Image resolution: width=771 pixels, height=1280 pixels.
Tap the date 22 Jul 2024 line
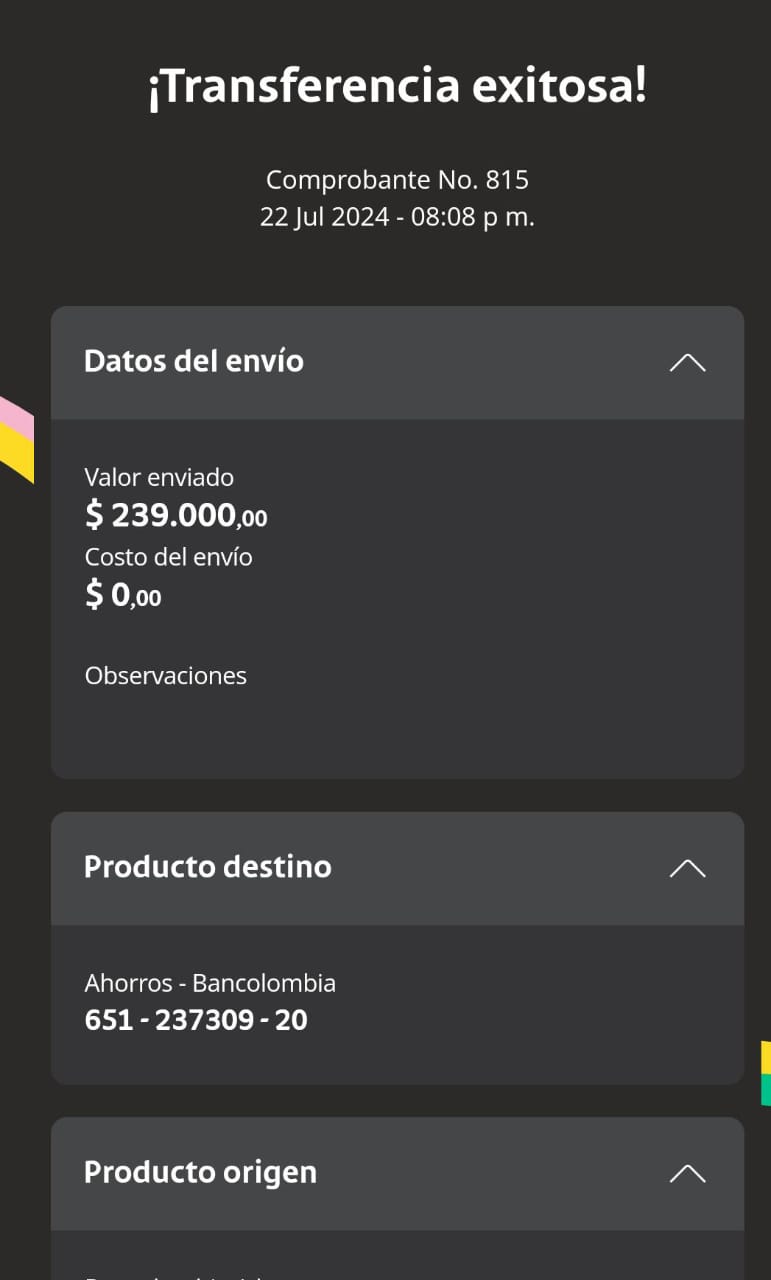pos(397,217)
